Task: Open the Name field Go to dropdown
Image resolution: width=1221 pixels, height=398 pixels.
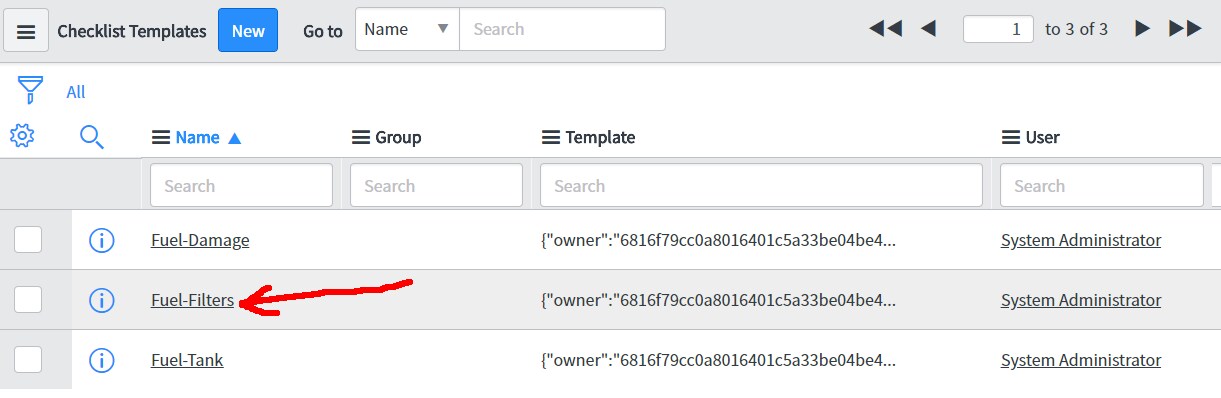Action: click(x=407, y=29)
